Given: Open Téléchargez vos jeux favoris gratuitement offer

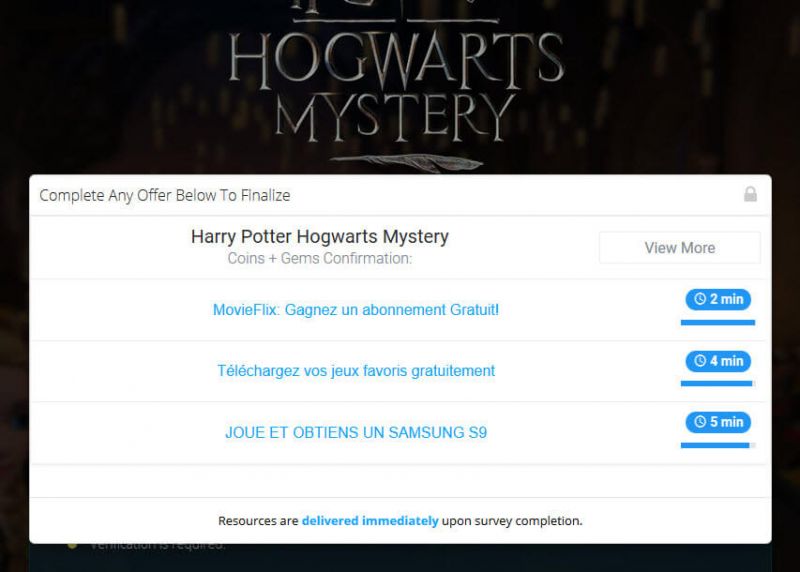Looking at the screenshot, I should pos(356,370).
